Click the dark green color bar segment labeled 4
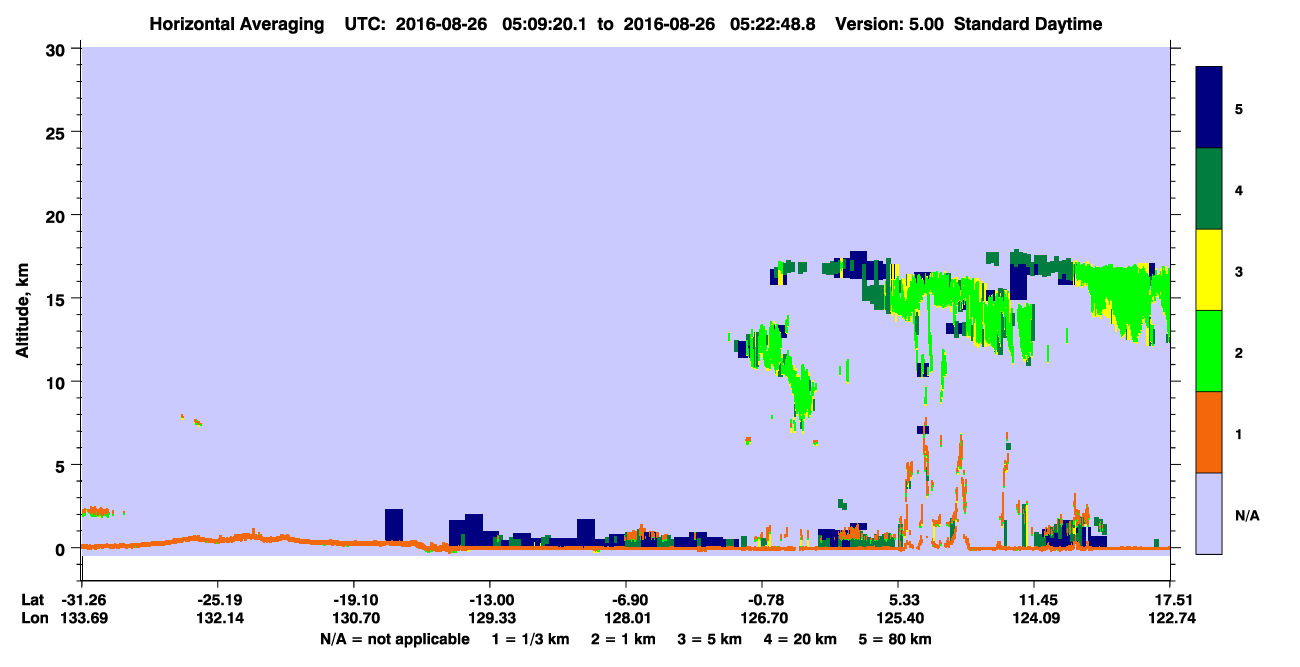The image size is (1300, 667). (x=1209, y=189)
